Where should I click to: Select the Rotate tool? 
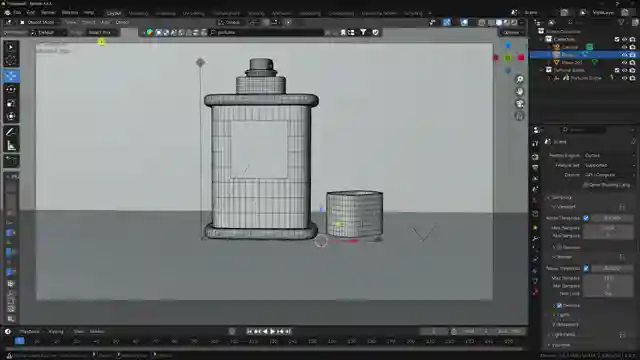coord(11,89)
